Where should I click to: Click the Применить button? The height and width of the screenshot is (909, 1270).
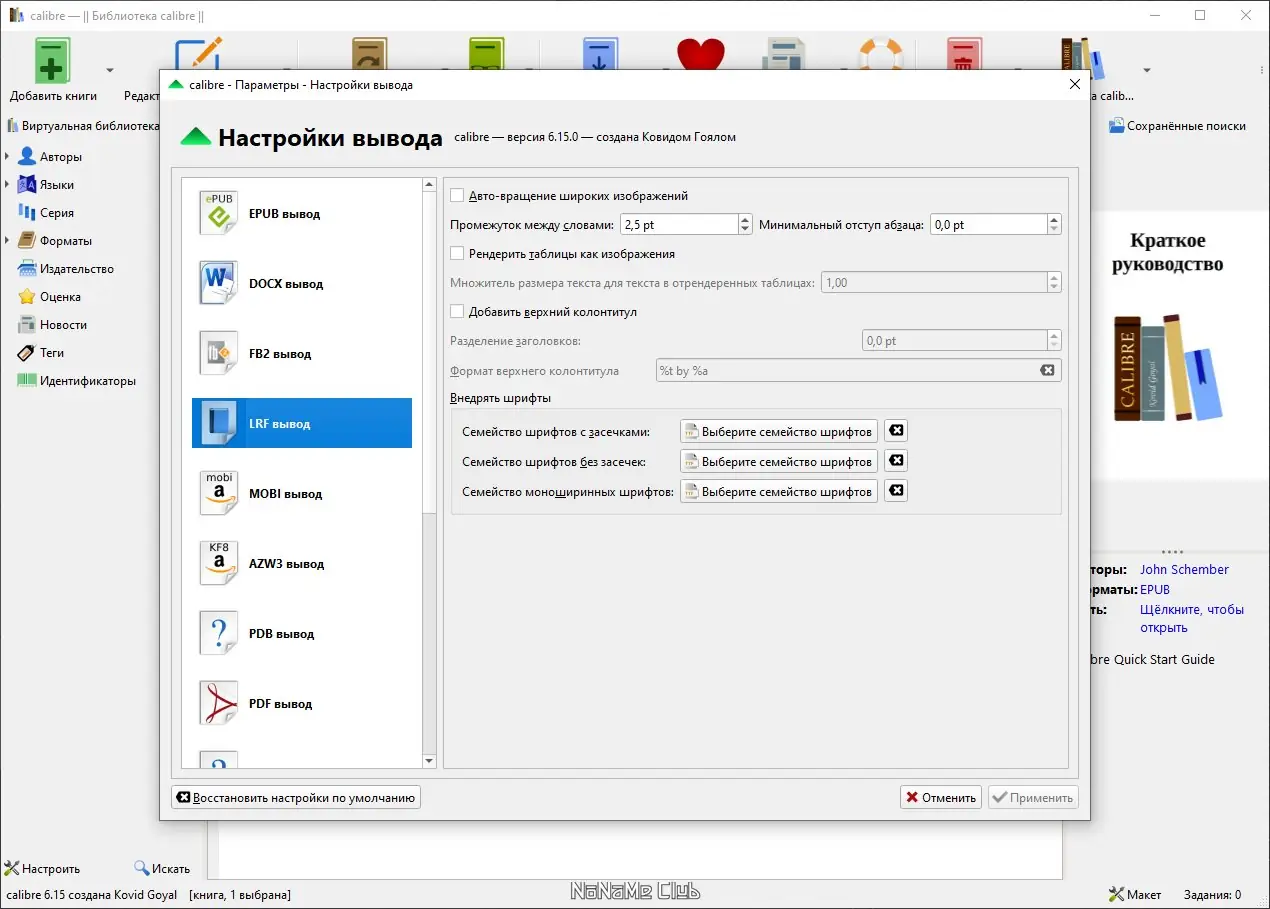[x=1033, y=797]
